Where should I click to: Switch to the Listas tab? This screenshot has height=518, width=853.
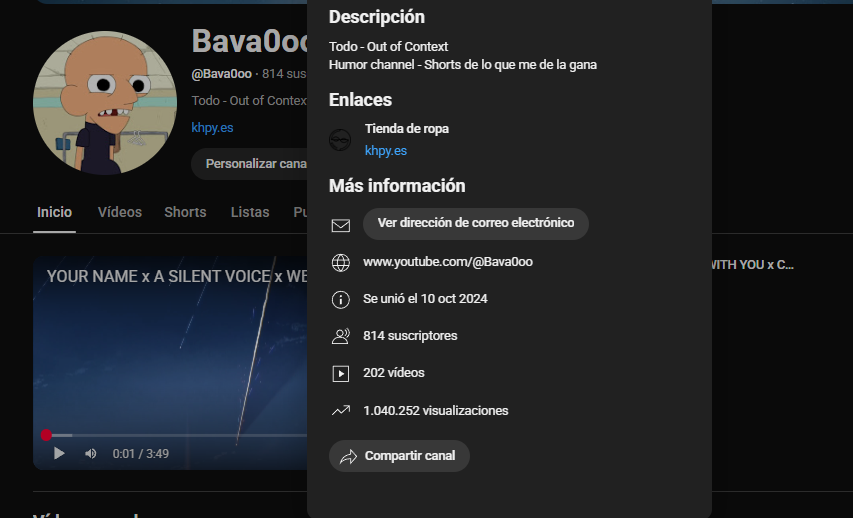tap(250, 212)
